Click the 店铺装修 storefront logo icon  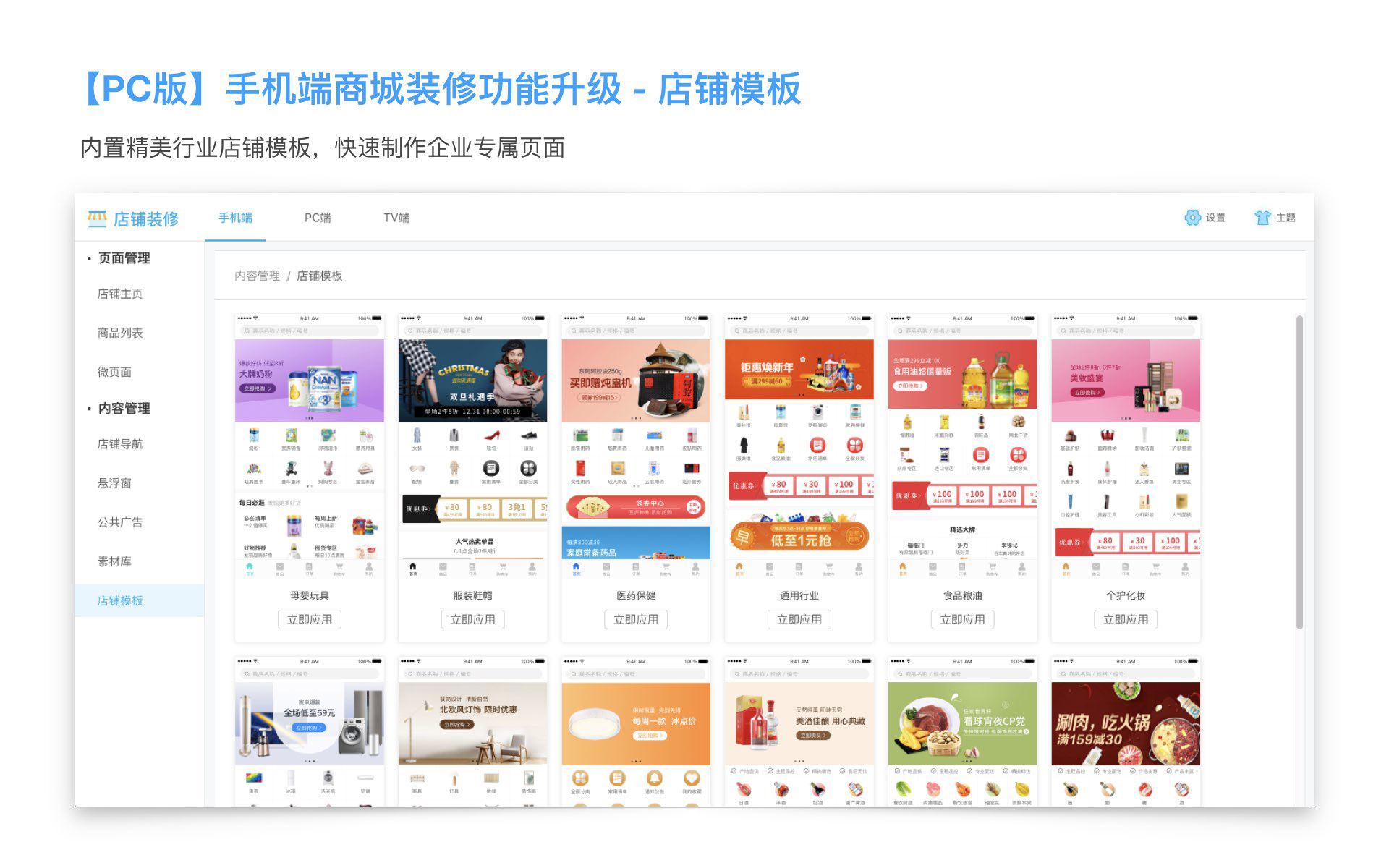pyautogui.click(x=97, y=218)
